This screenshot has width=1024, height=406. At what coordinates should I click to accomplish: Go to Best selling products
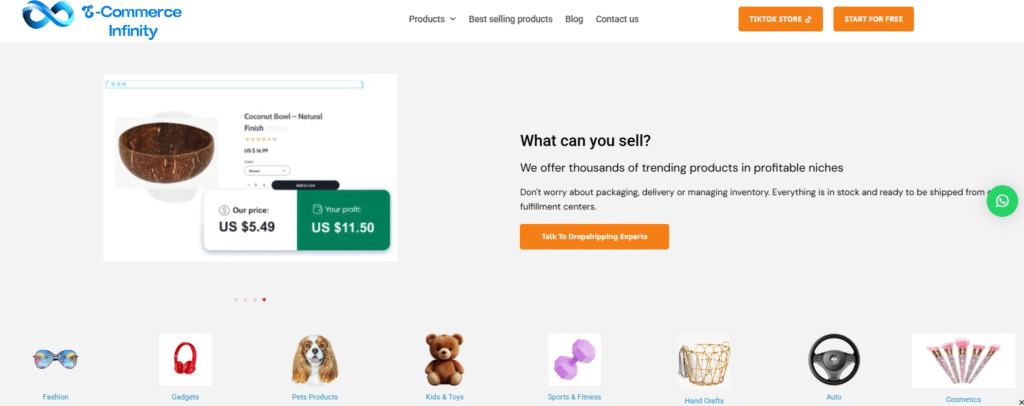[510, 19]
